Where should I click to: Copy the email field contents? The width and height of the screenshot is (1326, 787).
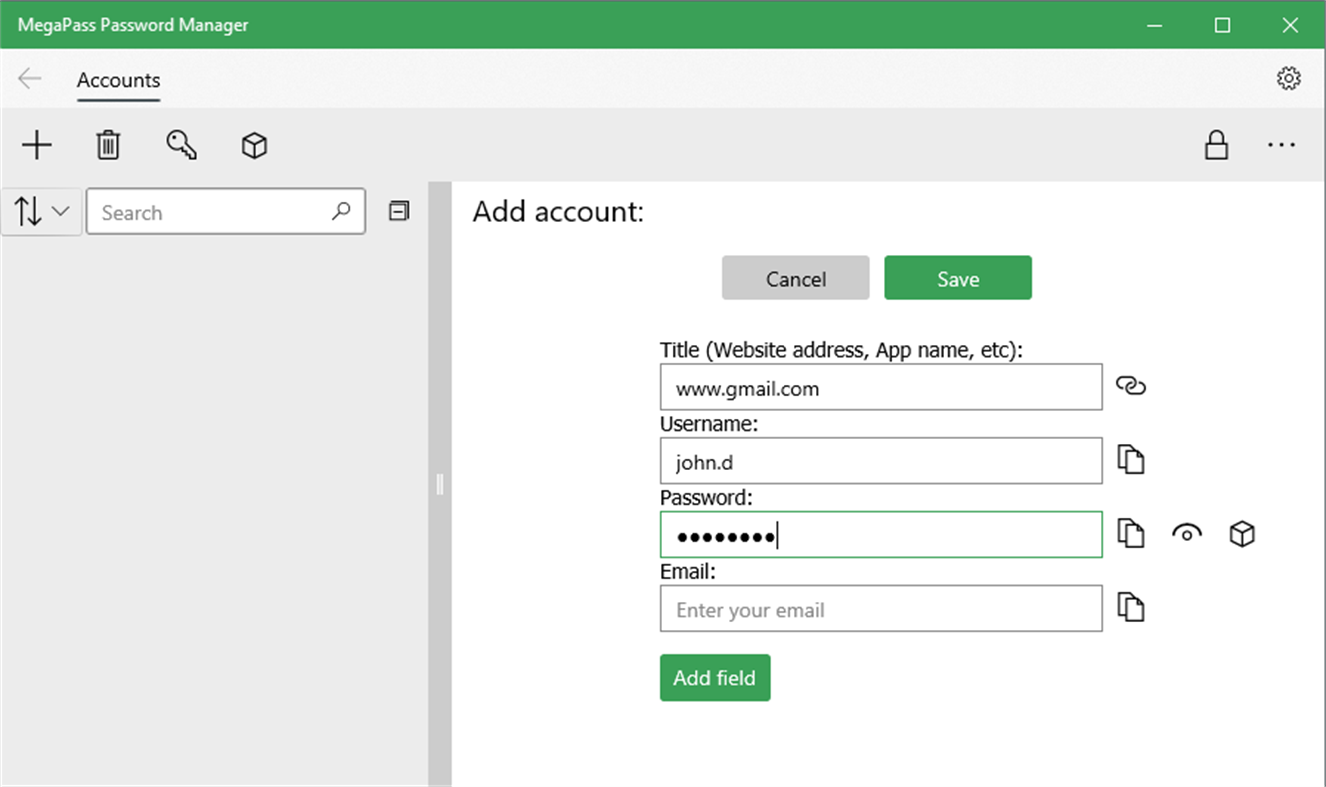[1131, 608]
